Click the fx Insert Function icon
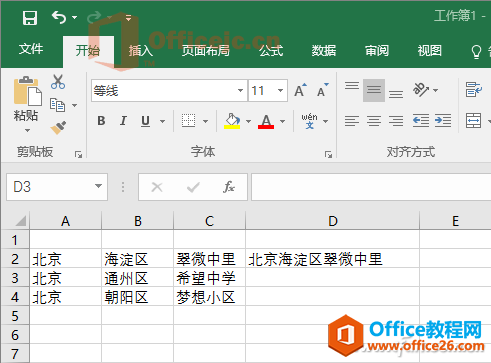The height and width of the screenshot is (363, 491). click(229, 187)
